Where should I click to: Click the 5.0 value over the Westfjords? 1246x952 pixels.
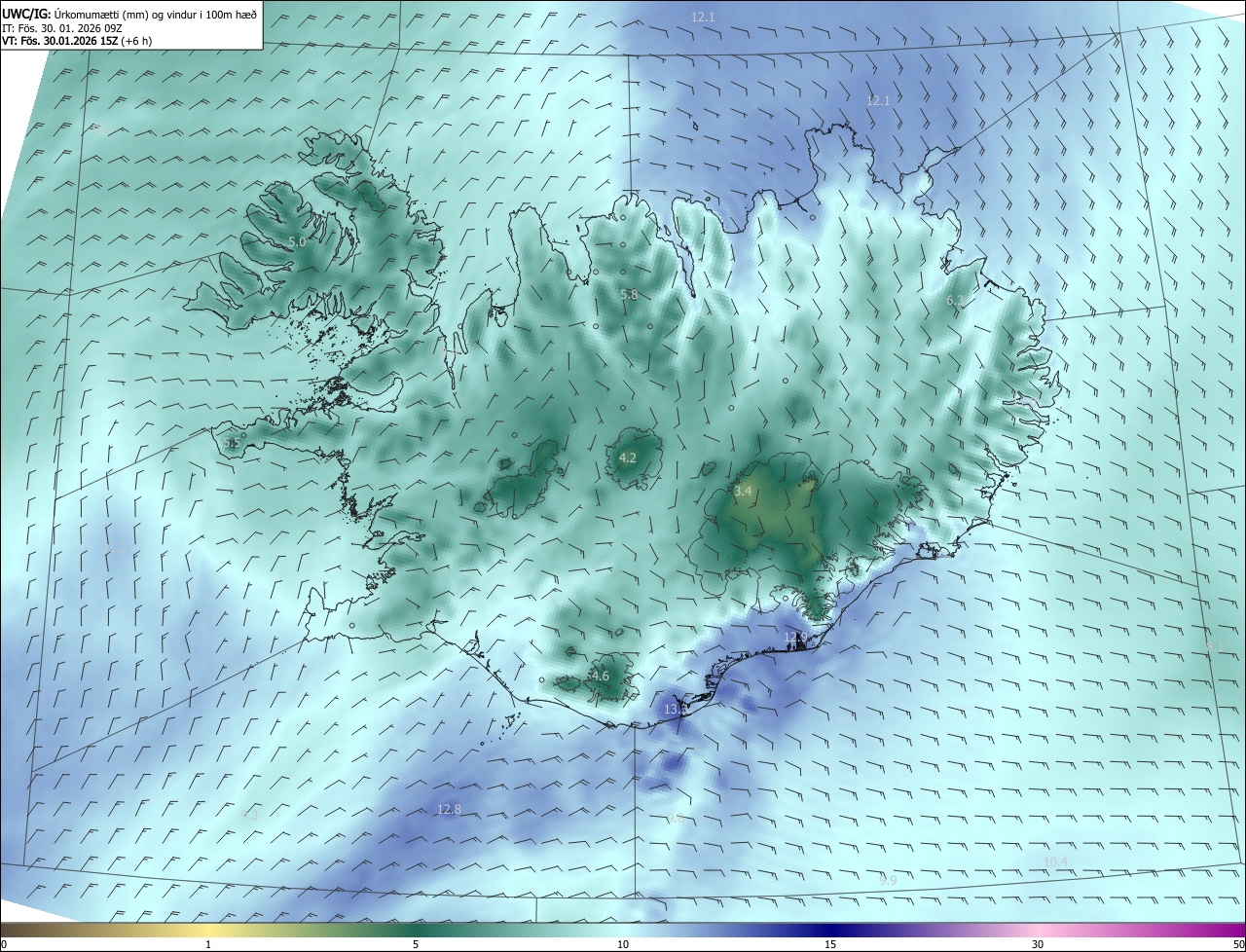click(297, 241)
